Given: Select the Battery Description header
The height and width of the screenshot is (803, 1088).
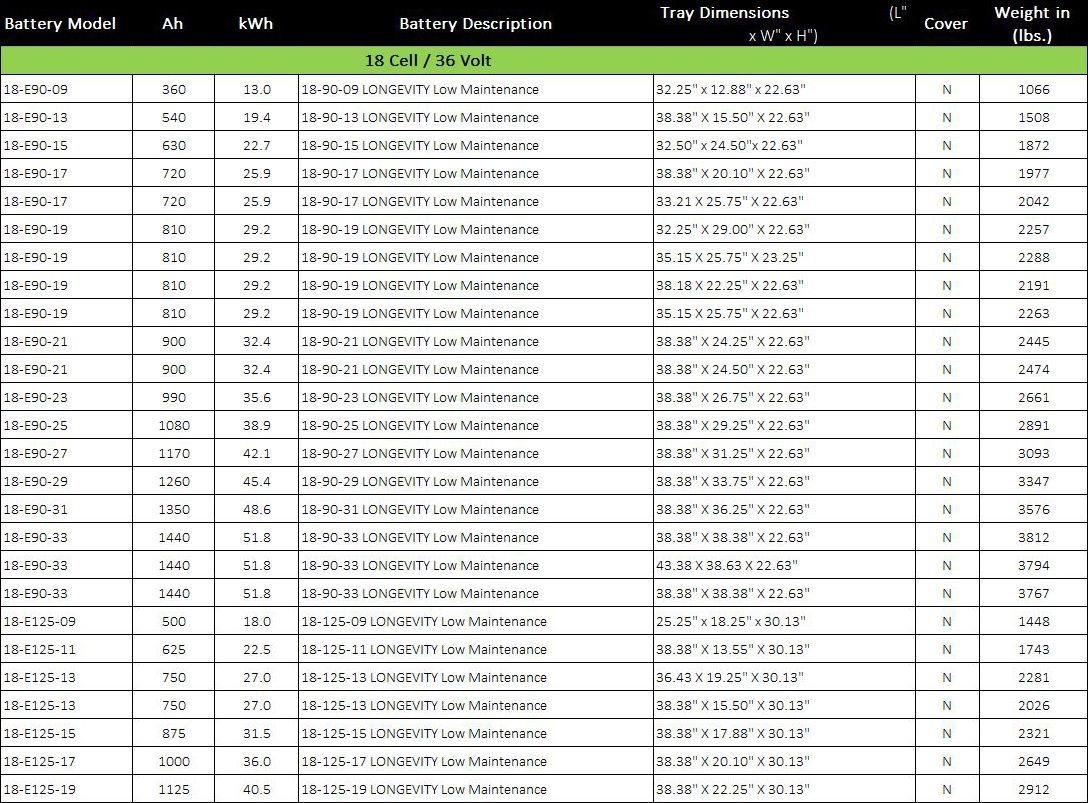Looking at the screenshot, I should click(x=475, y=24).
